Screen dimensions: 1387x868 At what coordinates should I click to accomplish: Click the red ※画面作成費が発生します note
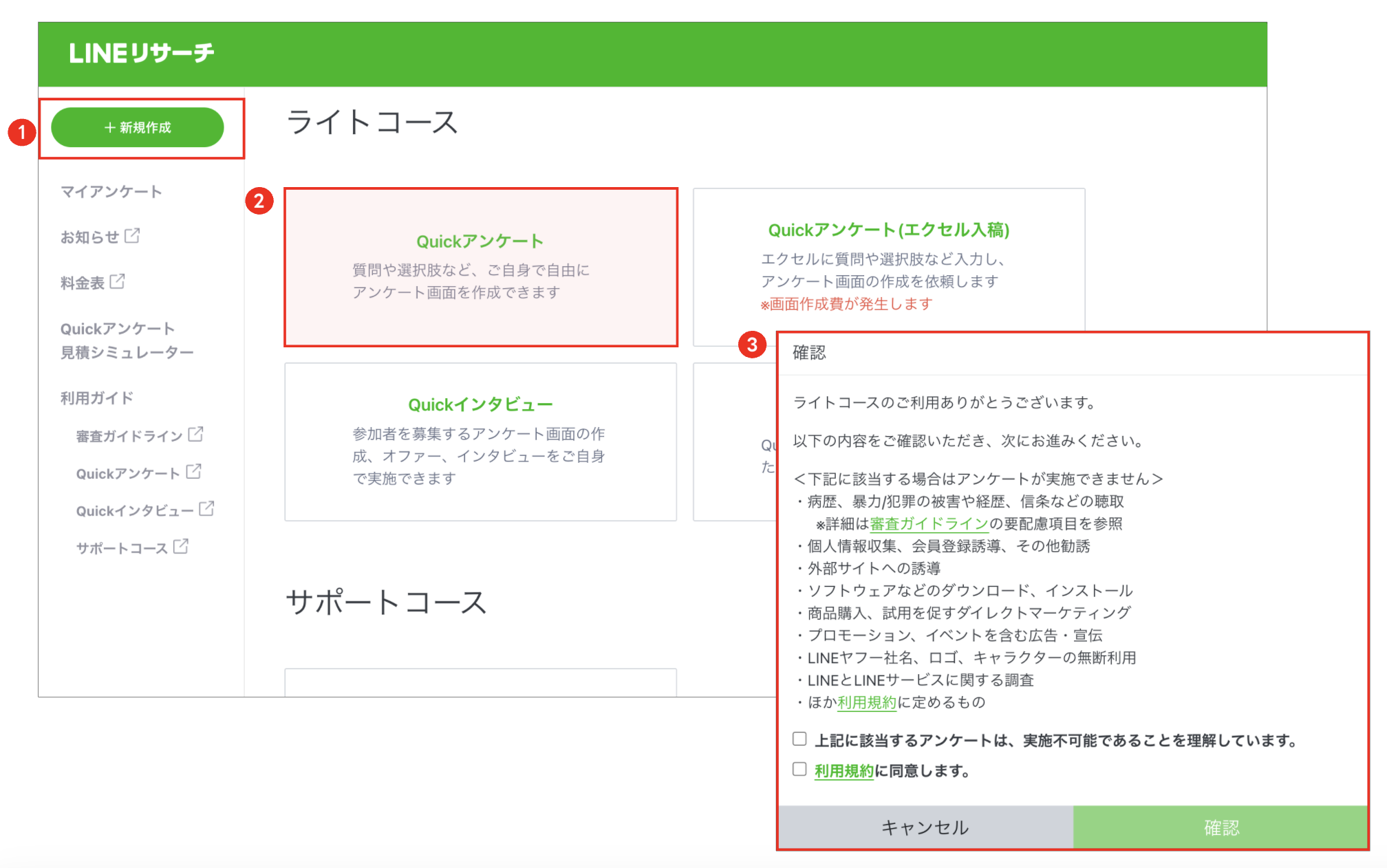point(846,304)
